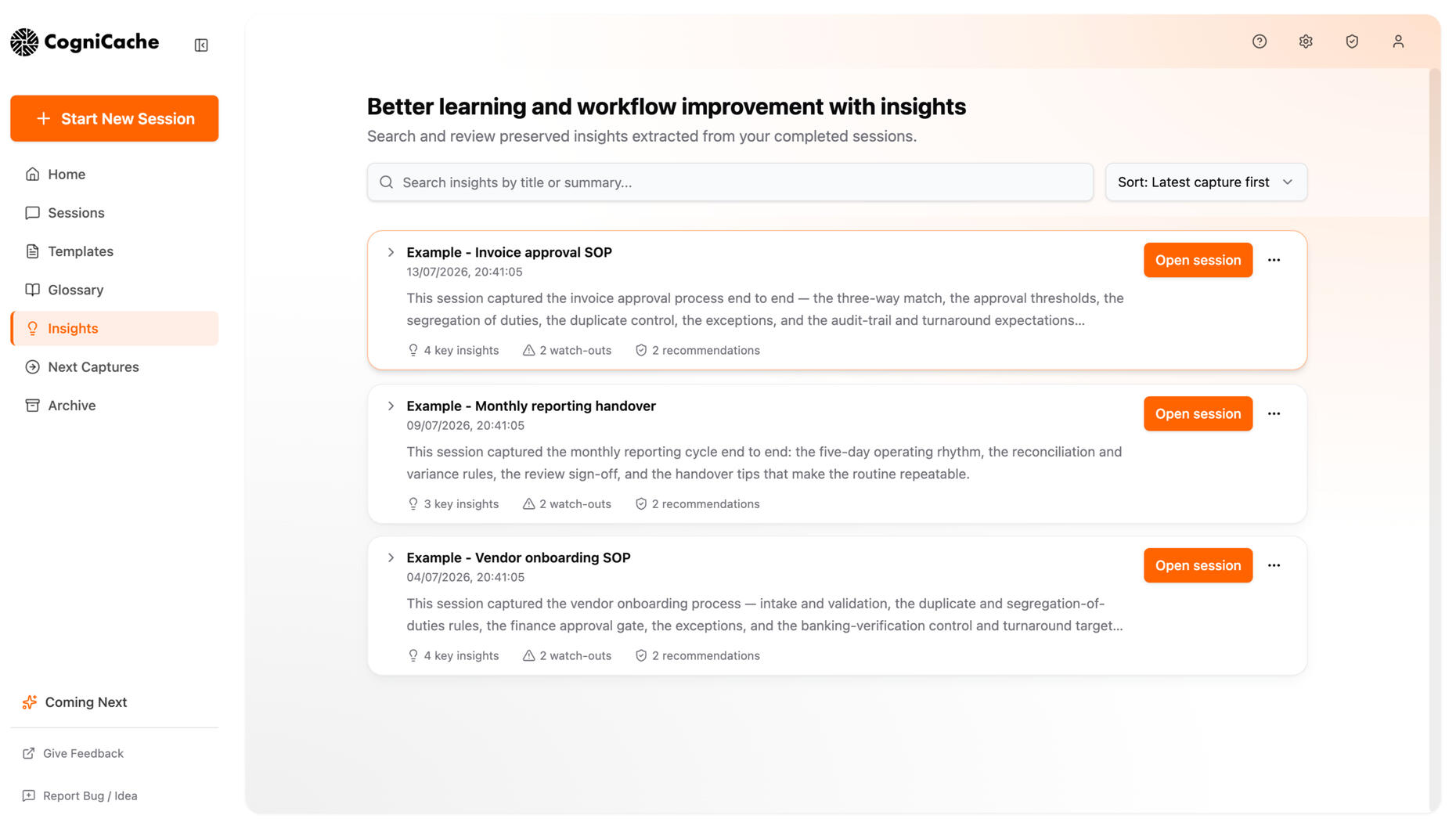Viewport: 1456px width, 826px height.
Task: Open the help question mark icon
Action: coord(1260,41)
